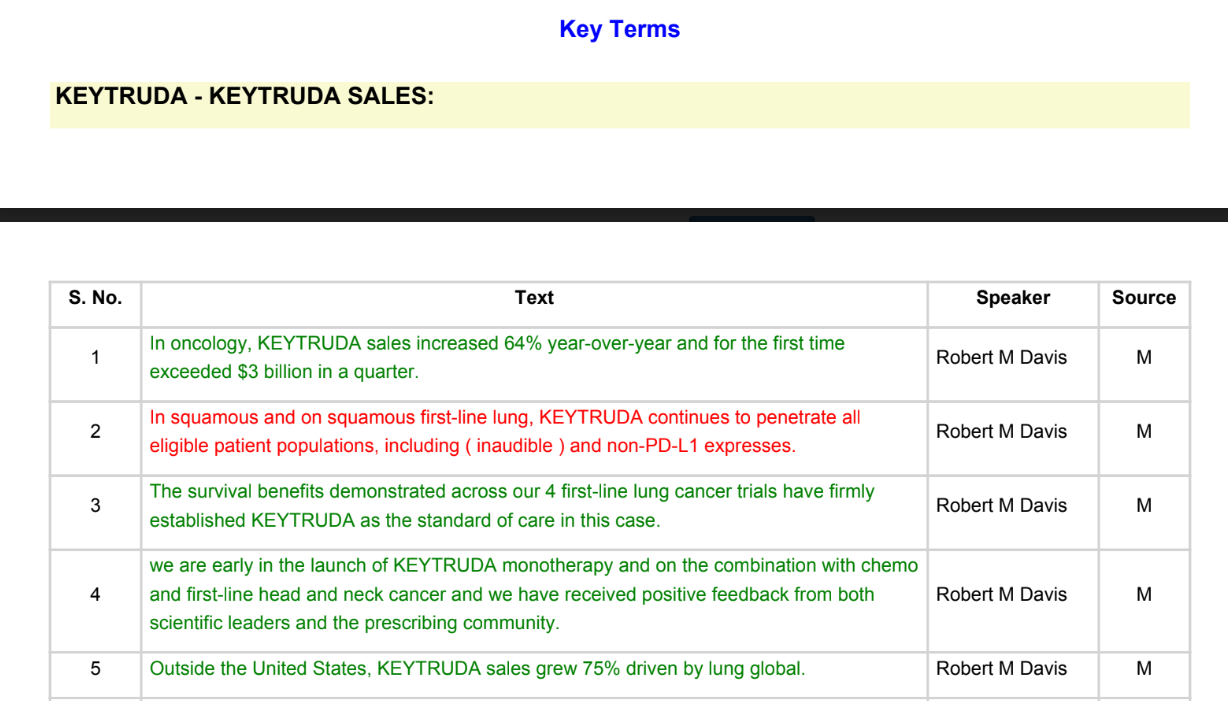The height and width of the screenshot is (701, 1228).
Task: Click Robert M Davis in row 1
Action: pos(1001,357)
